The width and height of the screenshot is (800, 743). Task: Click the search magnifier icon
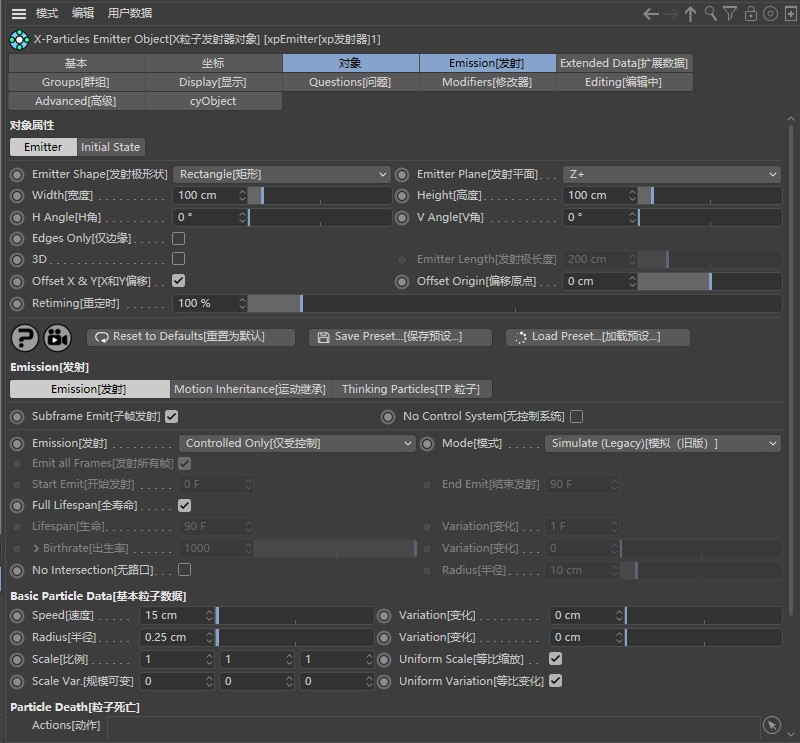[x=711, y=14]
